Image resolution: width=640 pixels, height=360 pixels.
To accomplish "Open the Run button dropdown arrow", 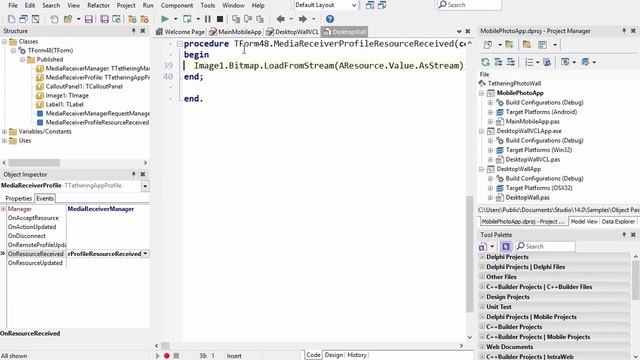I will tap(176, 19).
